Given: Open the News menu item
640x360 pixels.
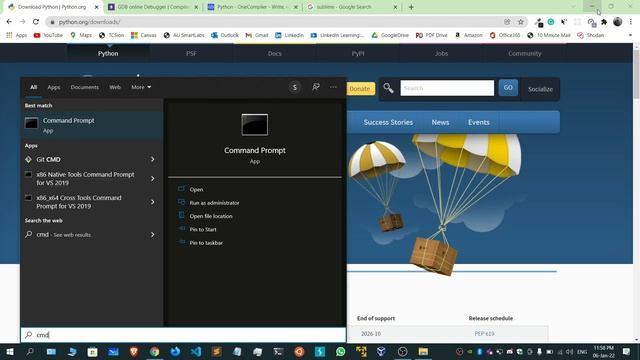Looking at the screenshot, I should (440, 122).
